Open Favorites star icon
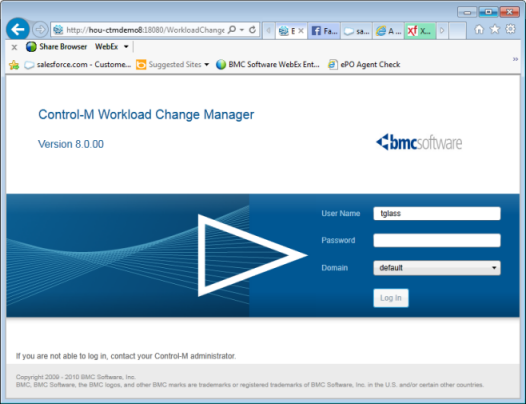The width and height of the screenshot is (526, 404). pyautogui.click(x=495, y=30)
